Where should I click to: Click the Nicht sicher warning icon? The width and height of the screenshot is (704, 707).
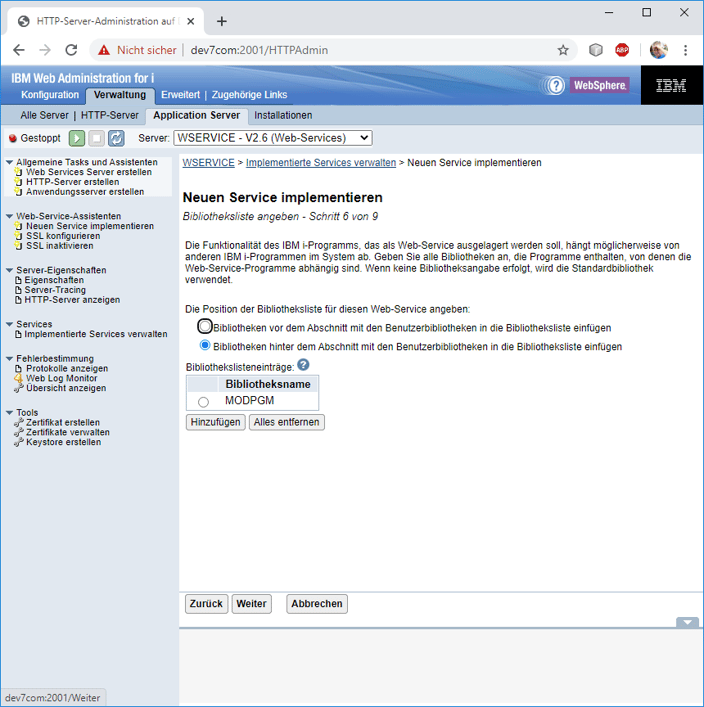(104, 50)
